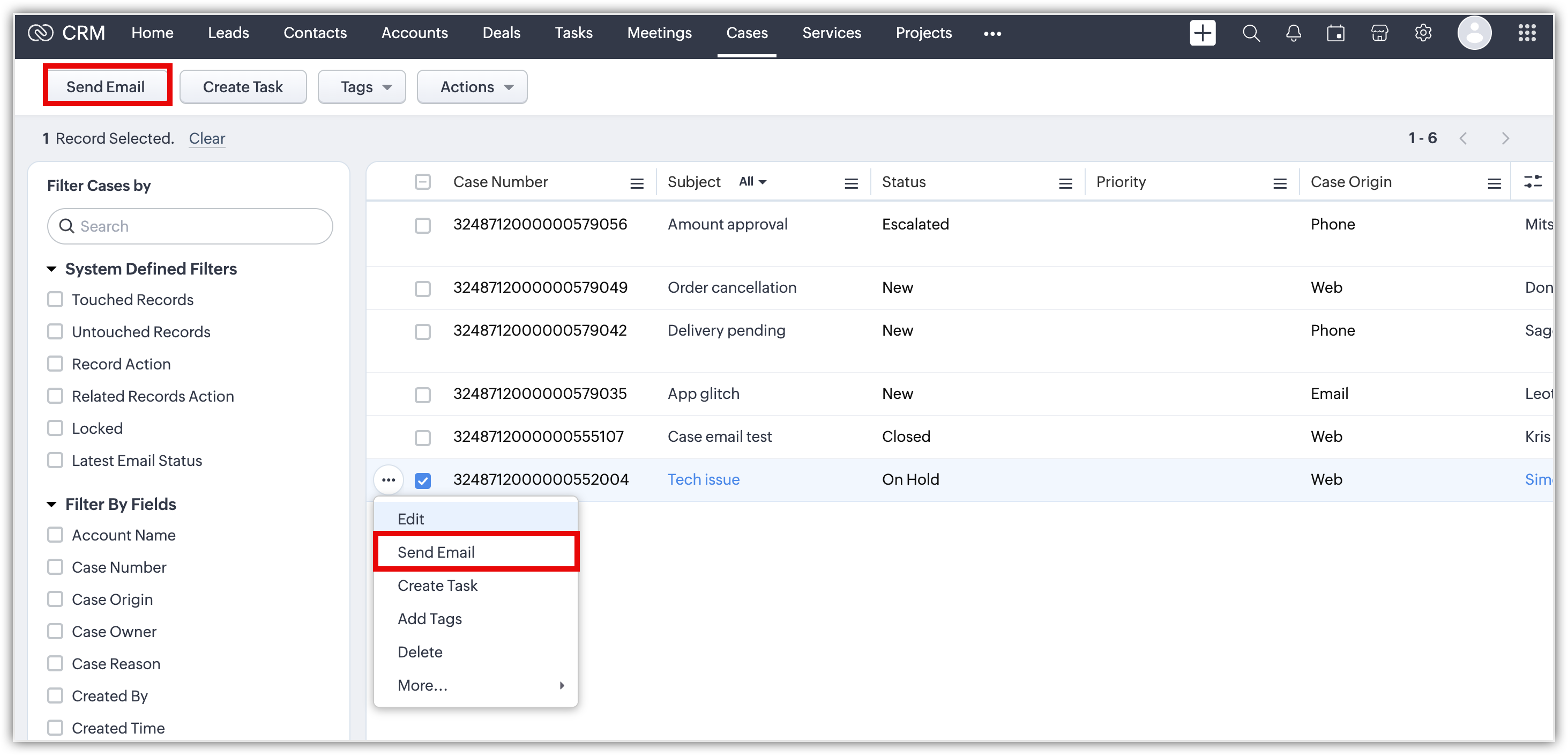The image size is (1568, 755).
Task: Open the apps grid icon
Action: pos(1527,33)
